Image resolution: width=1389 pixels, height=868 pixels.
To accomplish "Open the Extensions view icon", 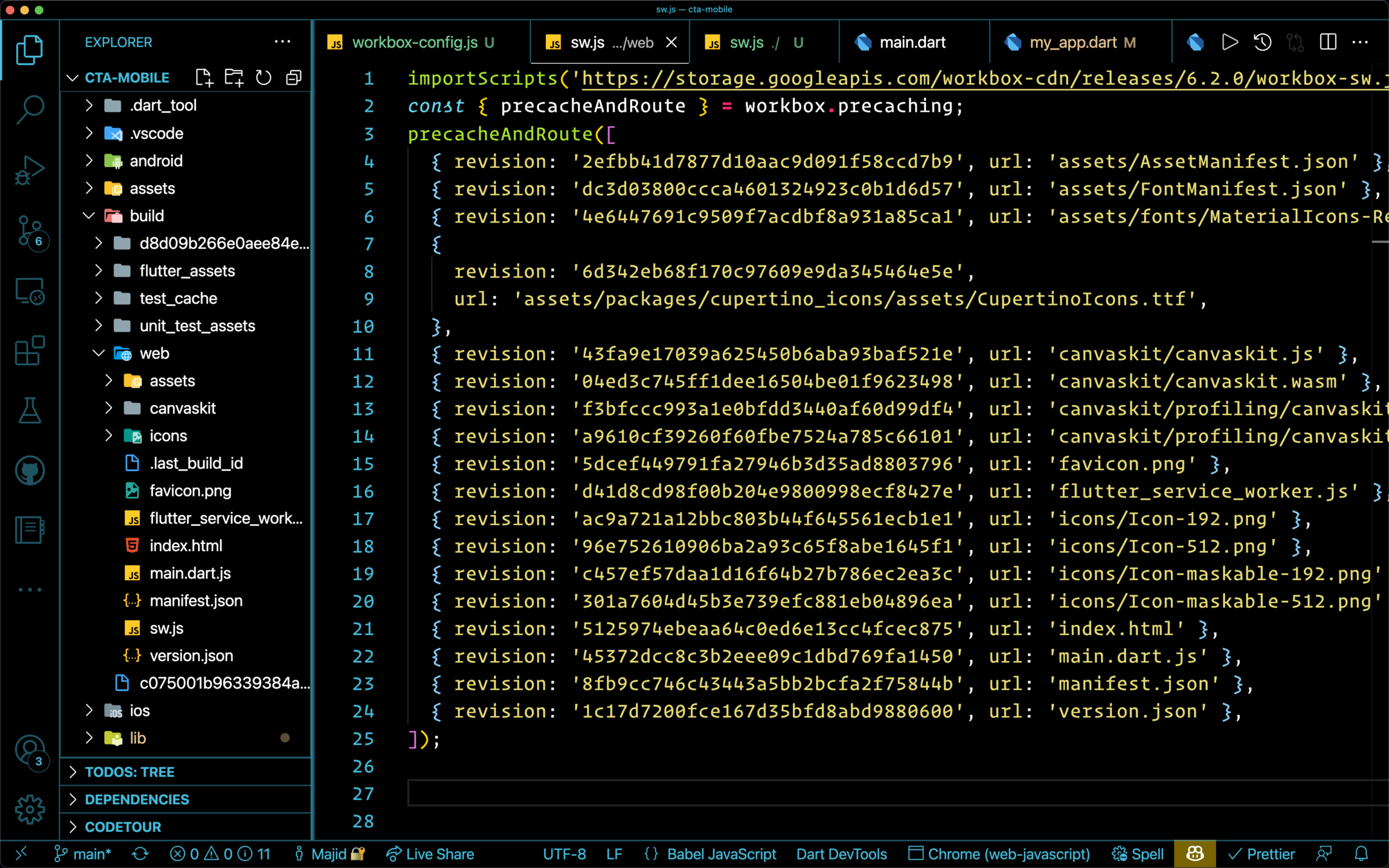I will coord(30,351).
